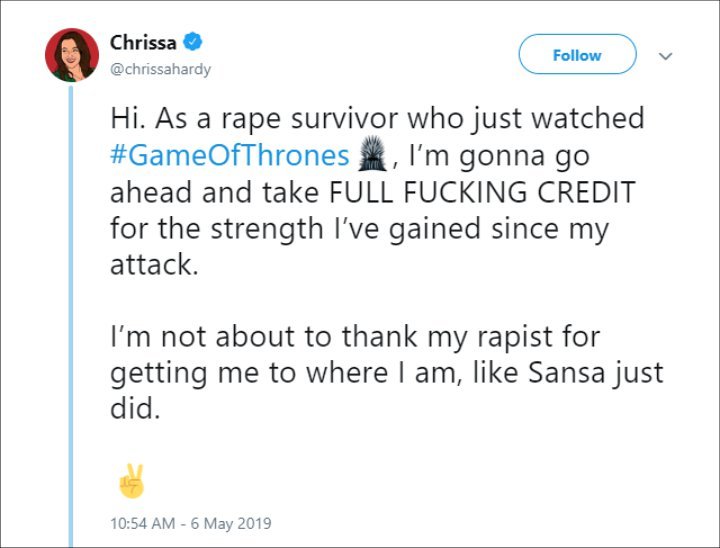Click the 6 May 2019 date

pyautogui.click(x=231, y=523)
